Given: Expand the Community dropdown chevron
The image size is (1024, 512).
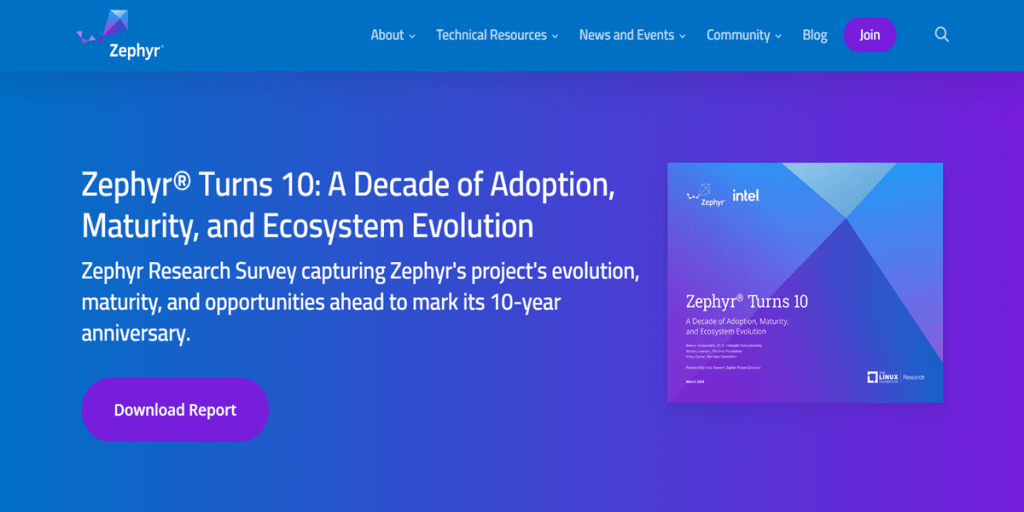Looking at the screenshot, I should click(778, 37).
